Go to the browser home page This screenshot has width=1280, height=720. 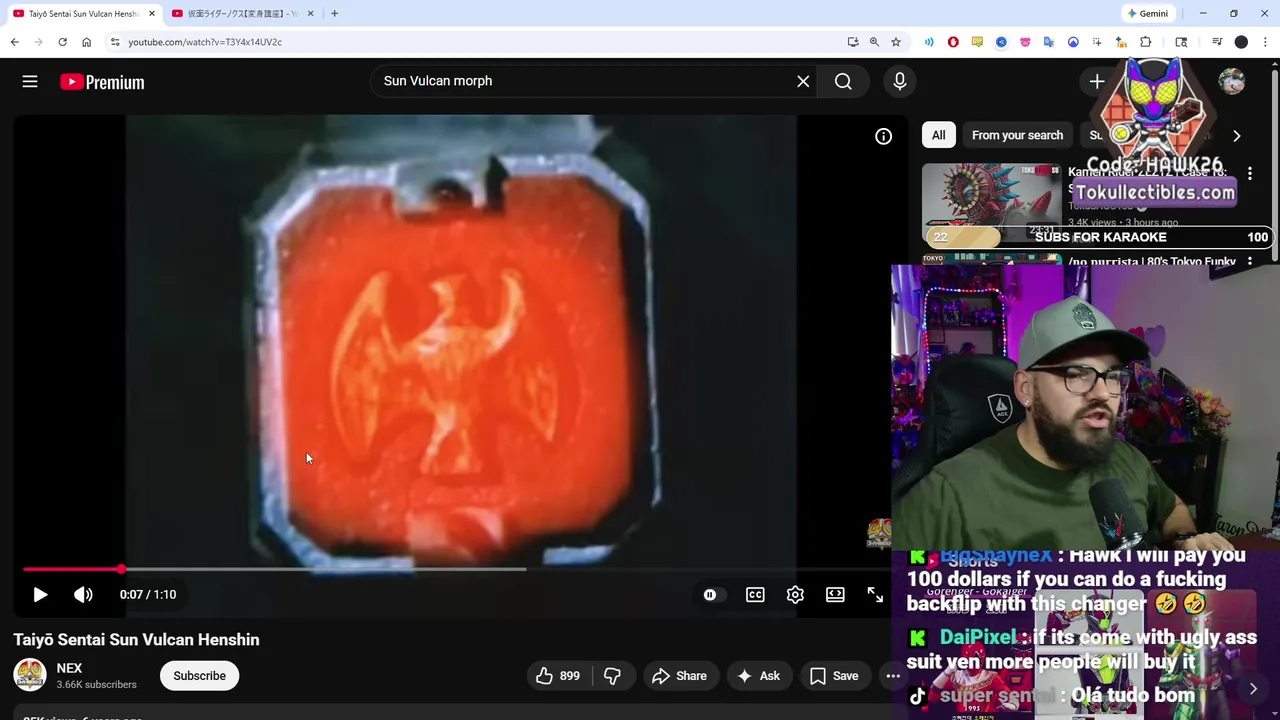(86, 42)
